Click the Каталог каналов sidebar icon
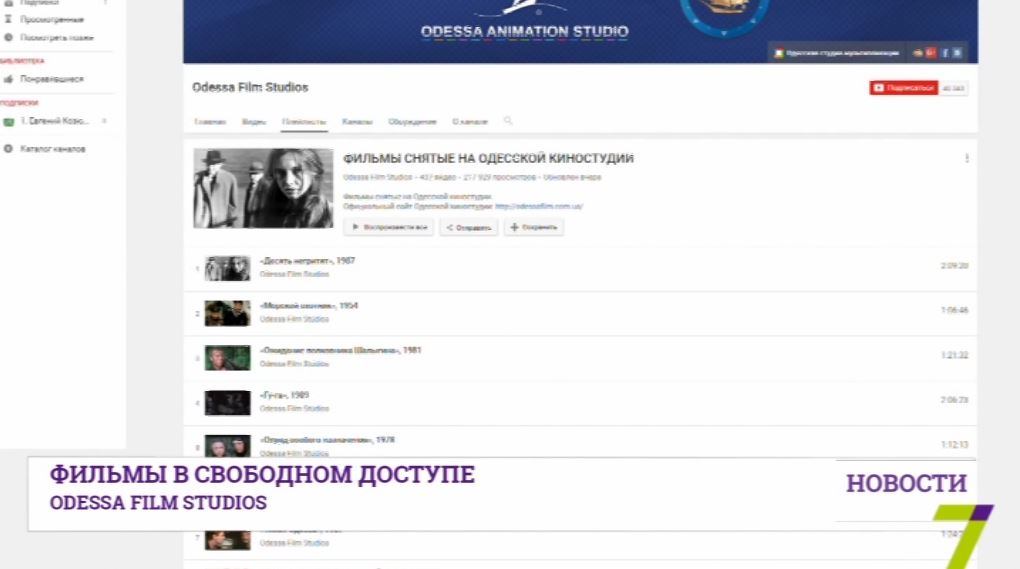The width and height of the screenshot is (1020, 569). point(8,149)
